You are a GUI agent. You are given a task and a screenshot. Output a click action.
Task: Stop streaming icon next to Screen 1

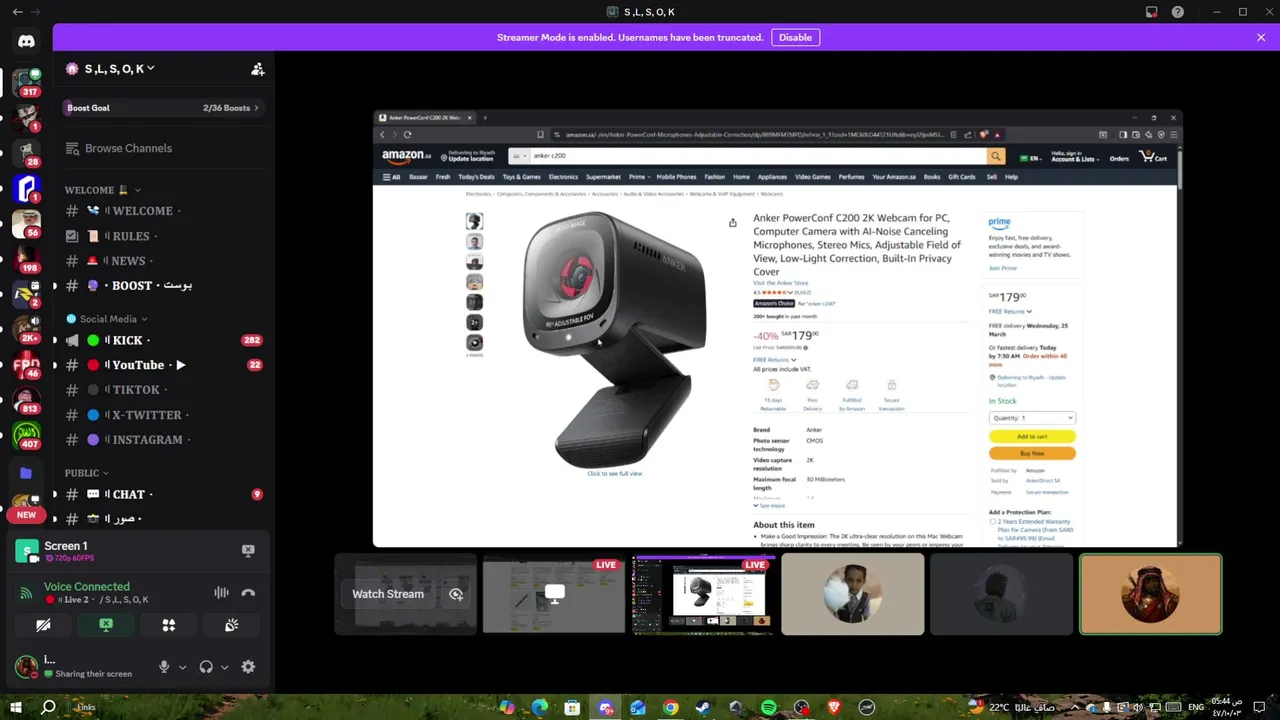click(x=248, y=550)
